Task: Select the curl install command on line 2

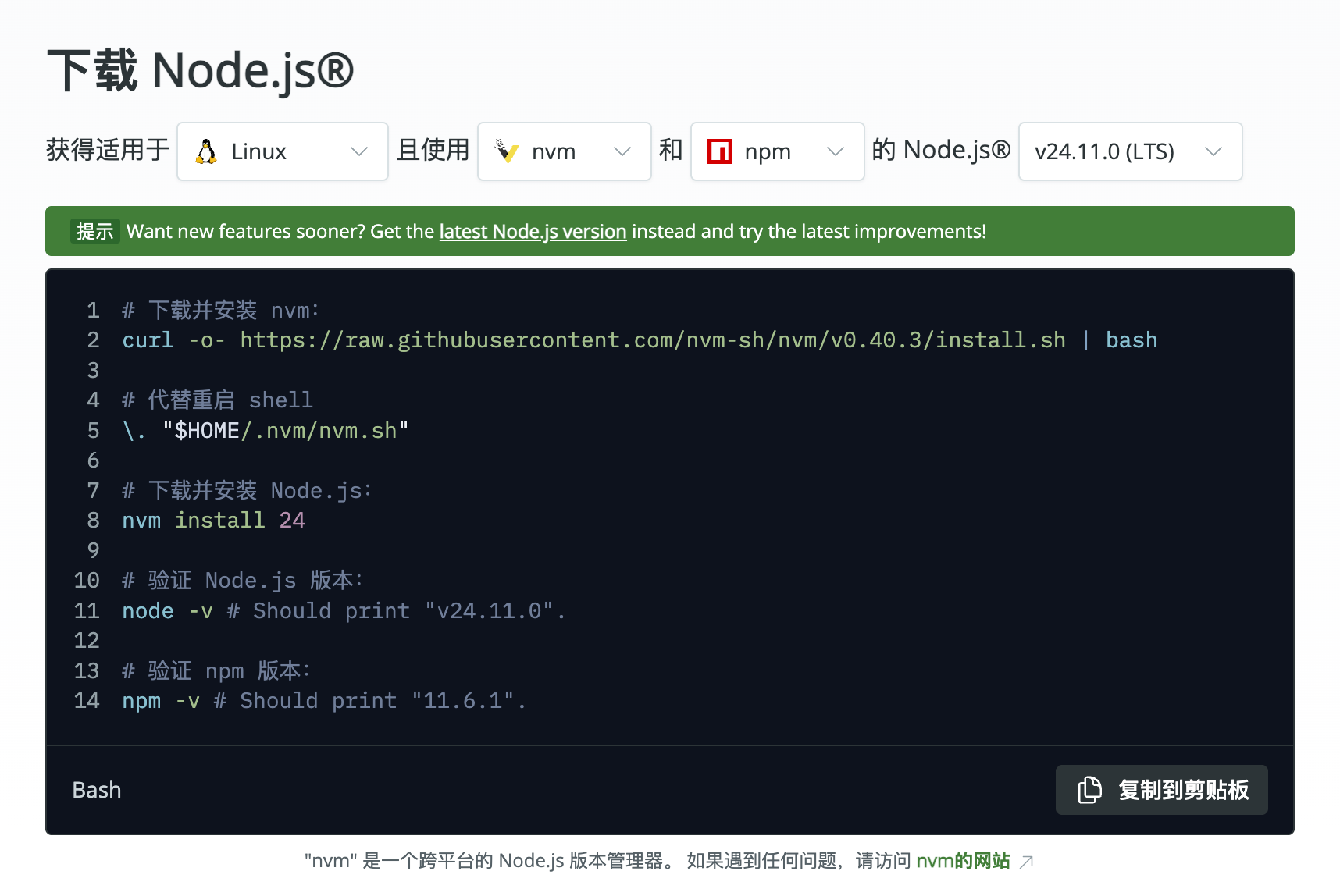Action: [x=639, y=340]
